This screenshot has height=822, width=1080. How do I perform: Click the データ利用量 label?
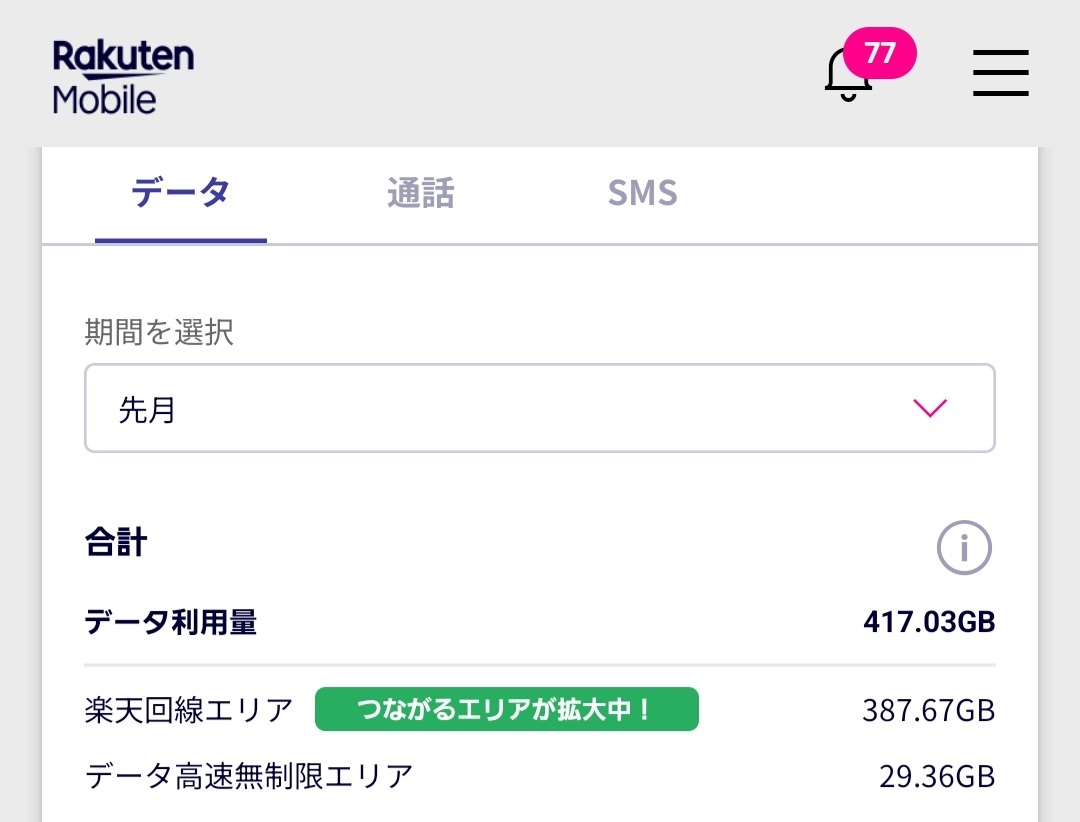[x=171, y=623]
